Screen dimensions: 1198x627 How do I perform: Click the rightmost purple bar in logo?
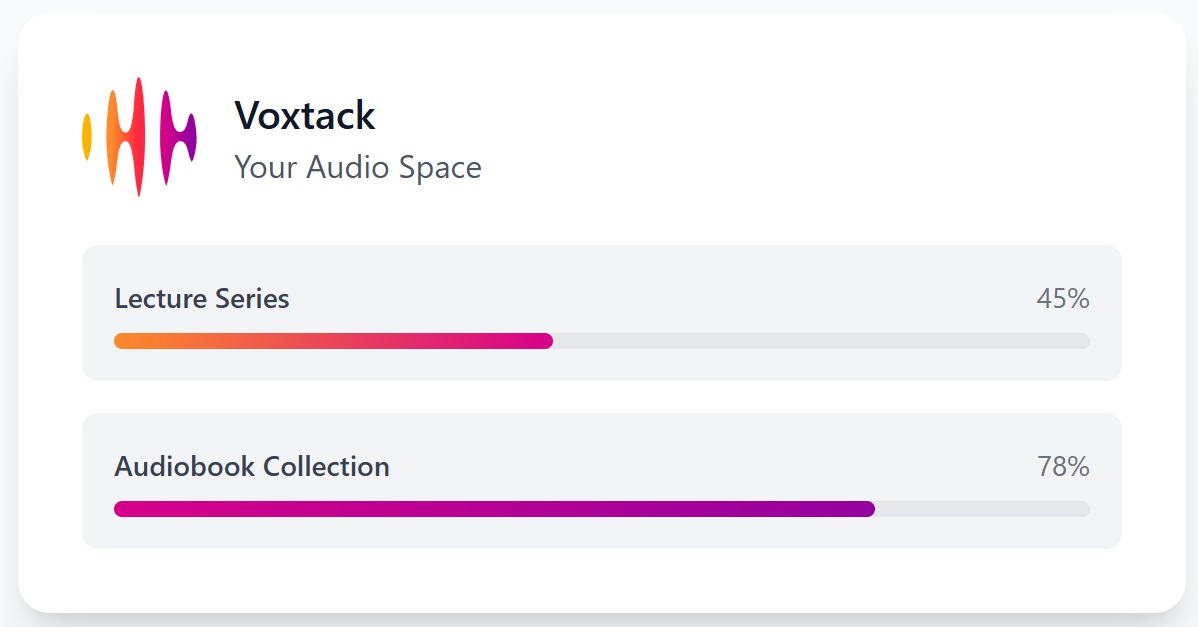pos(190,137)
